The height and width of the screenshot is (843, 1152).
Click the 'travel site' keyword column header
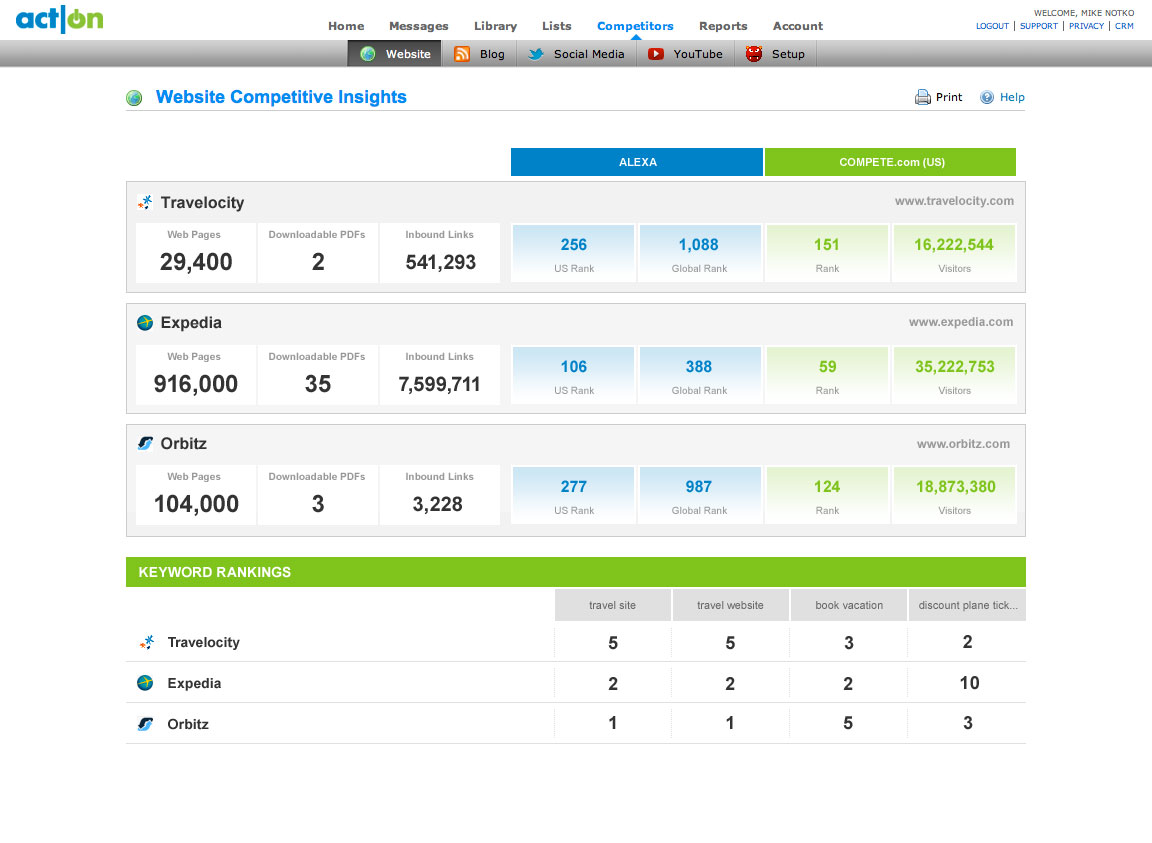point(613,605)
